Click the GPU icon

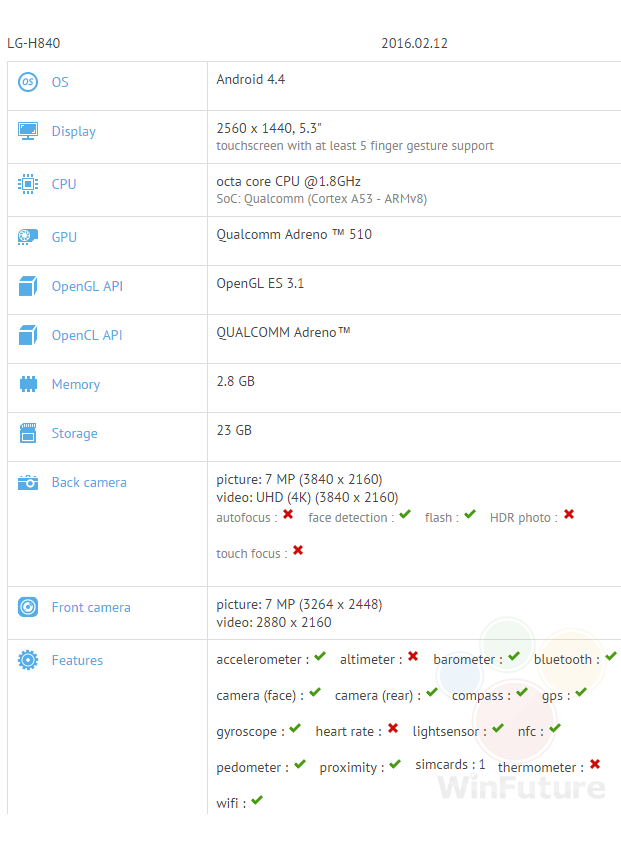(28, 237)
